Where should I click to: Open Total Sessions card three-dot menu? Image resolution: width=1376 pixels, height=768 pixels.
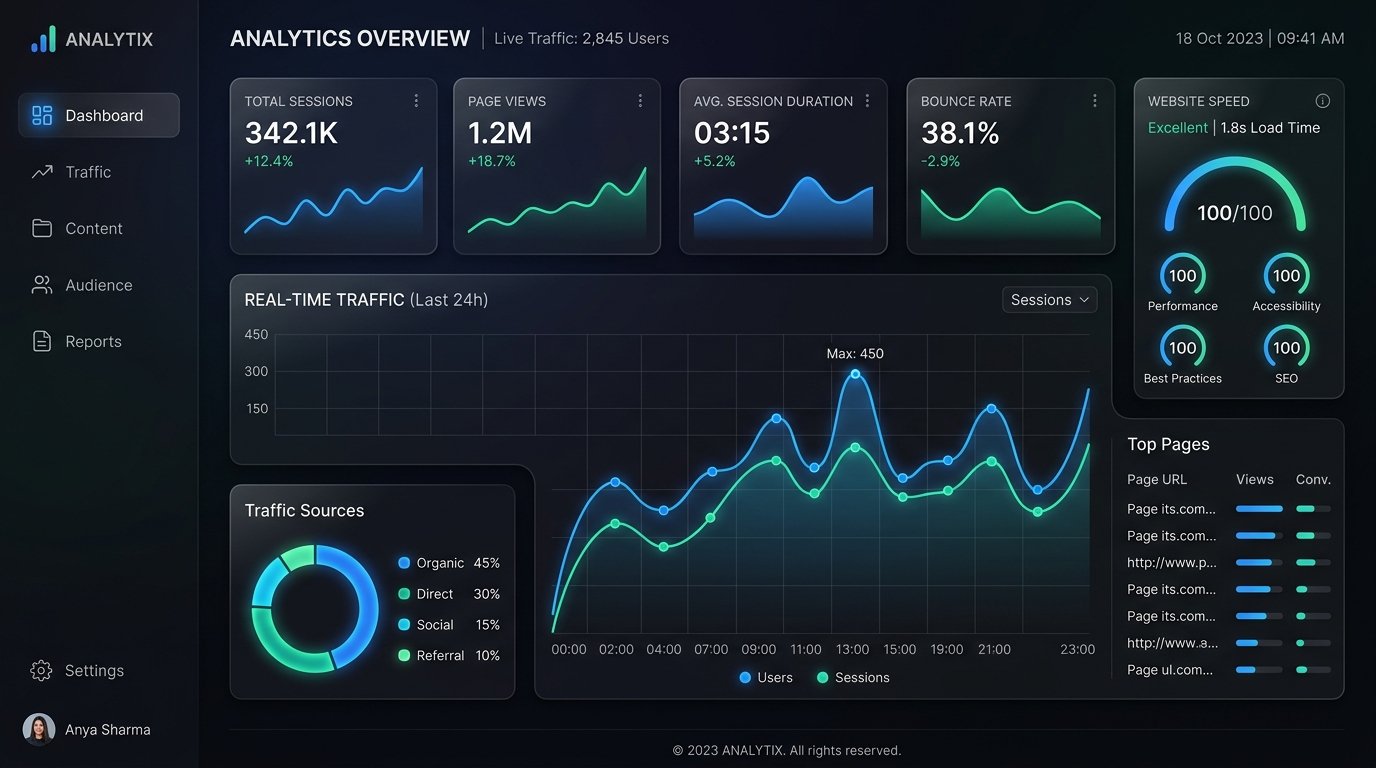click(x=416, y=101)
